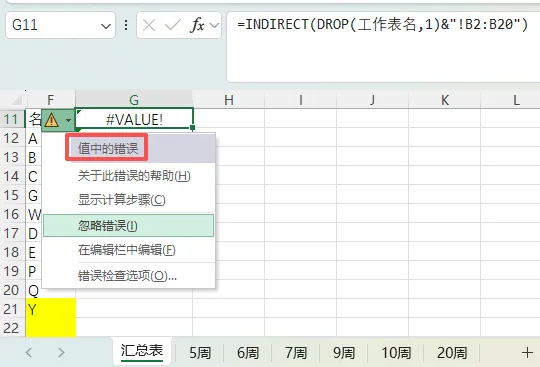Screen dimensions: 540x367
Task: Open '错误检查选项(O)...' entry
Action: (x=127, y=275)
